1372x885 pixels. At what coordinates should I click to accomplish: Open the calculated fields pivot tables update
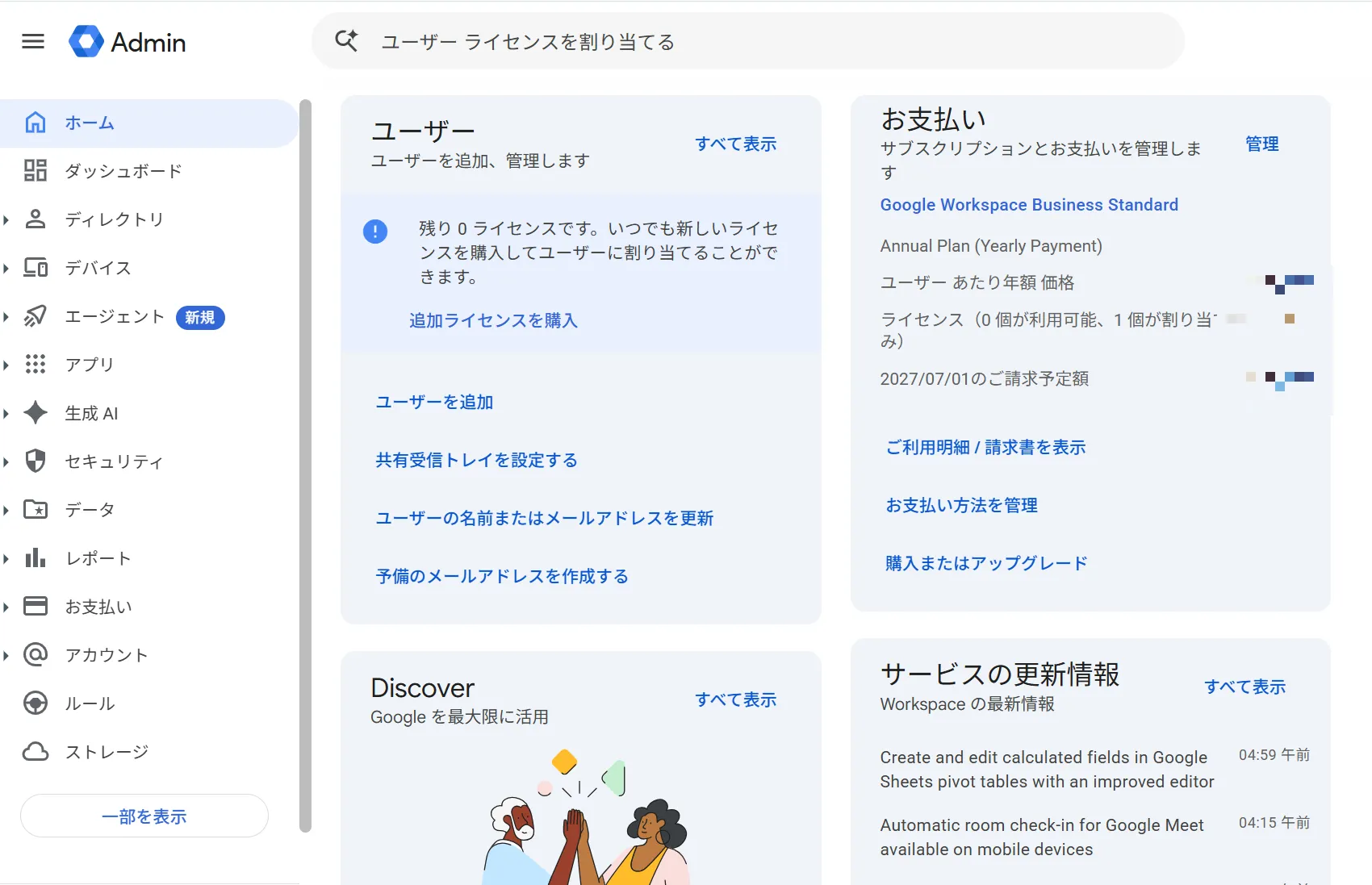[1047, 769]
